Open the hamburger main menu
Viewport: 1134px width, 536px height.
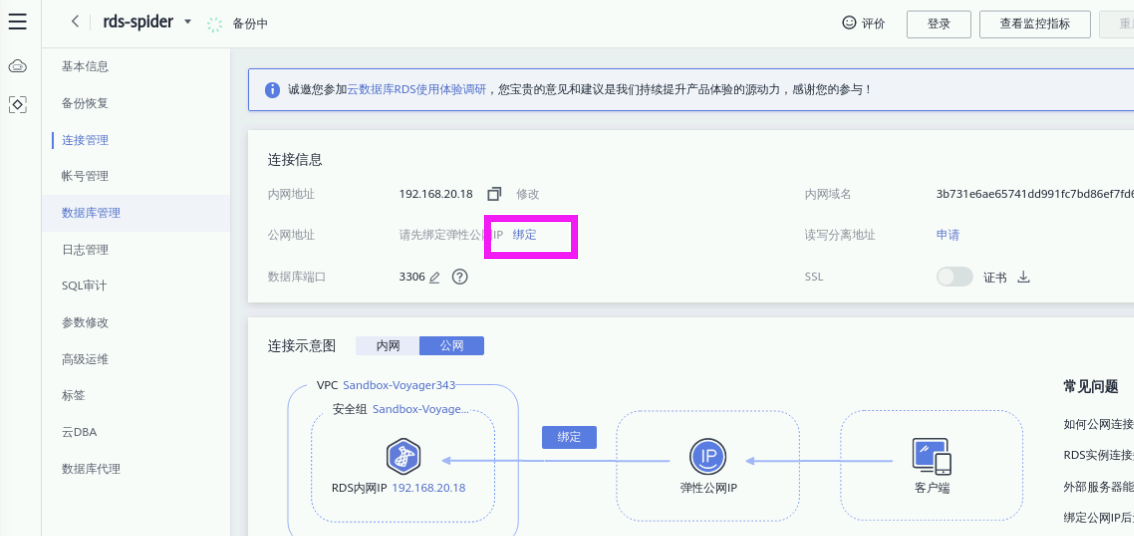17,21
